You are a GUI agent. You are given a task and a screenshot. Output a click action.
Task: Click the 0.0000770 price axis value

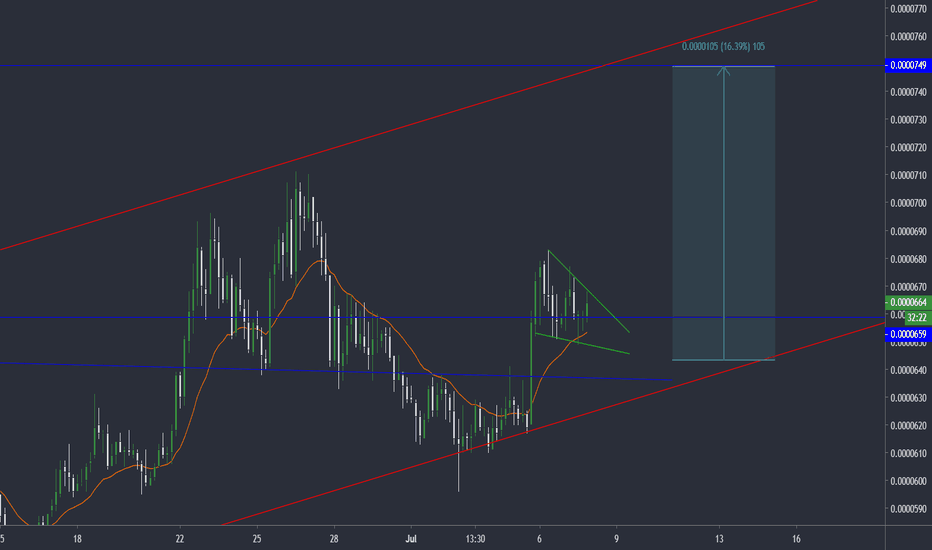click(908, 9)
